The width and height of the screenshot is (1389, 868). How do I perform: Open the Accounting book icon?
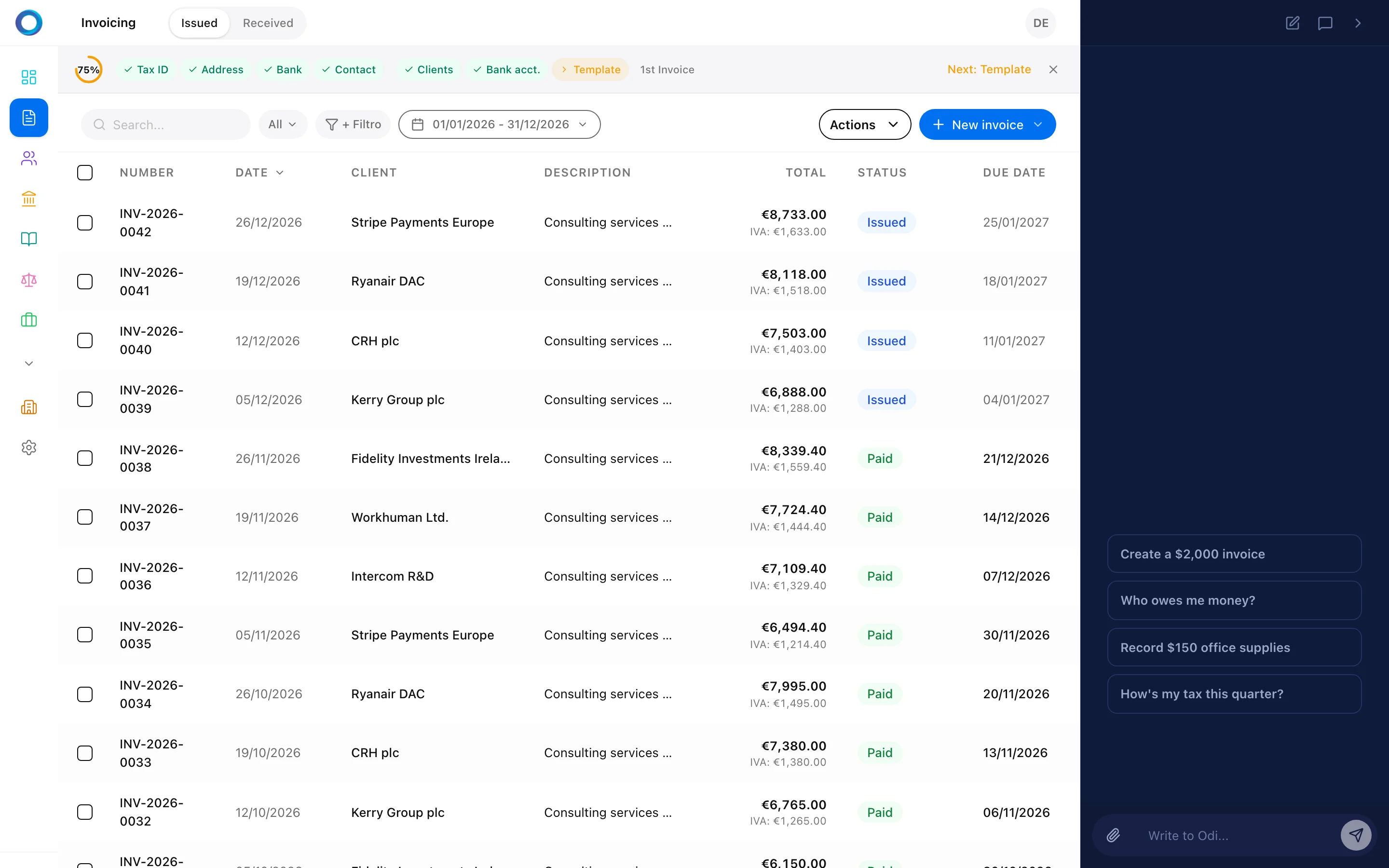(29, 239)
